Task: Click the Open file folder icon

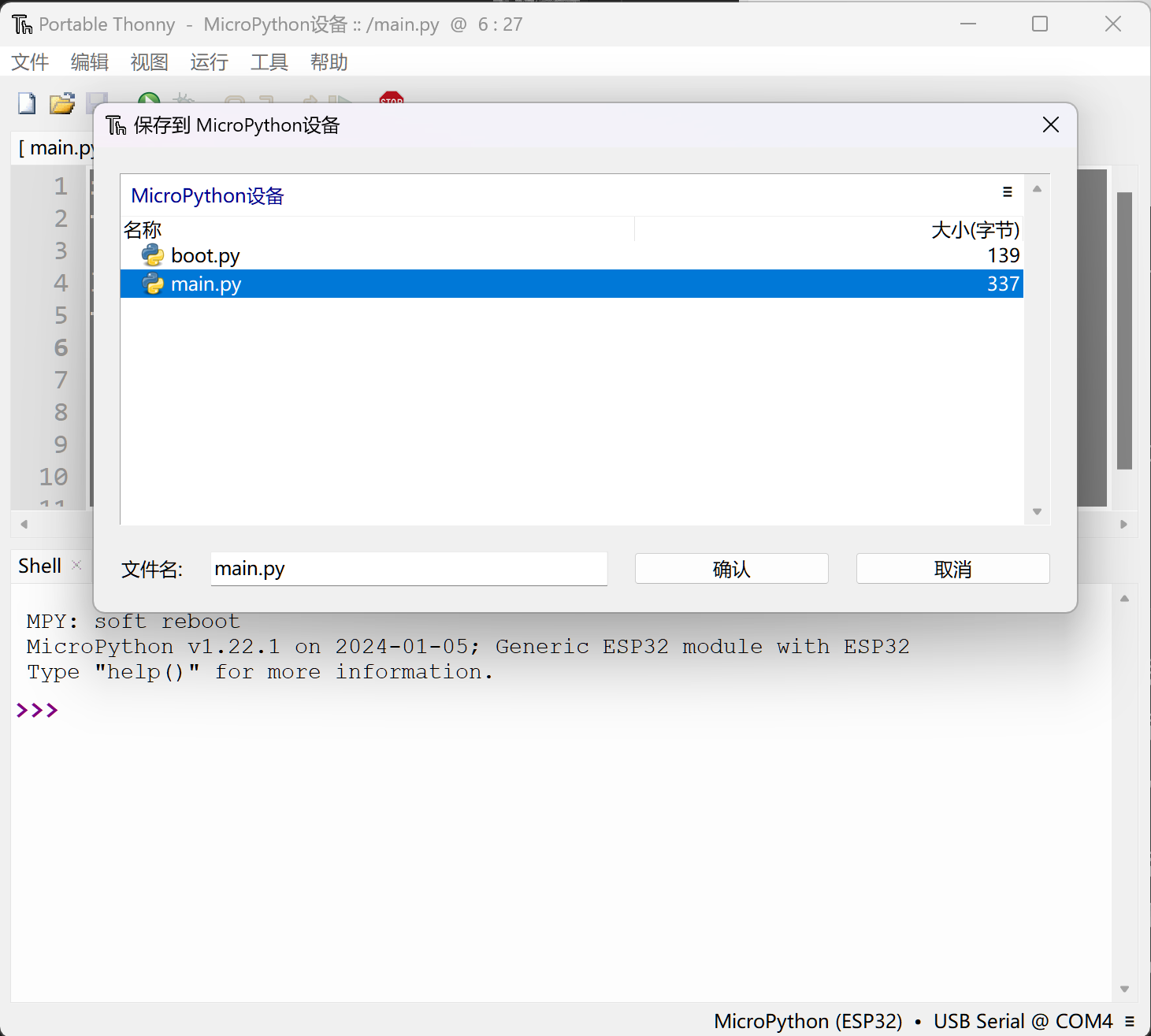Action: [61, 103]
